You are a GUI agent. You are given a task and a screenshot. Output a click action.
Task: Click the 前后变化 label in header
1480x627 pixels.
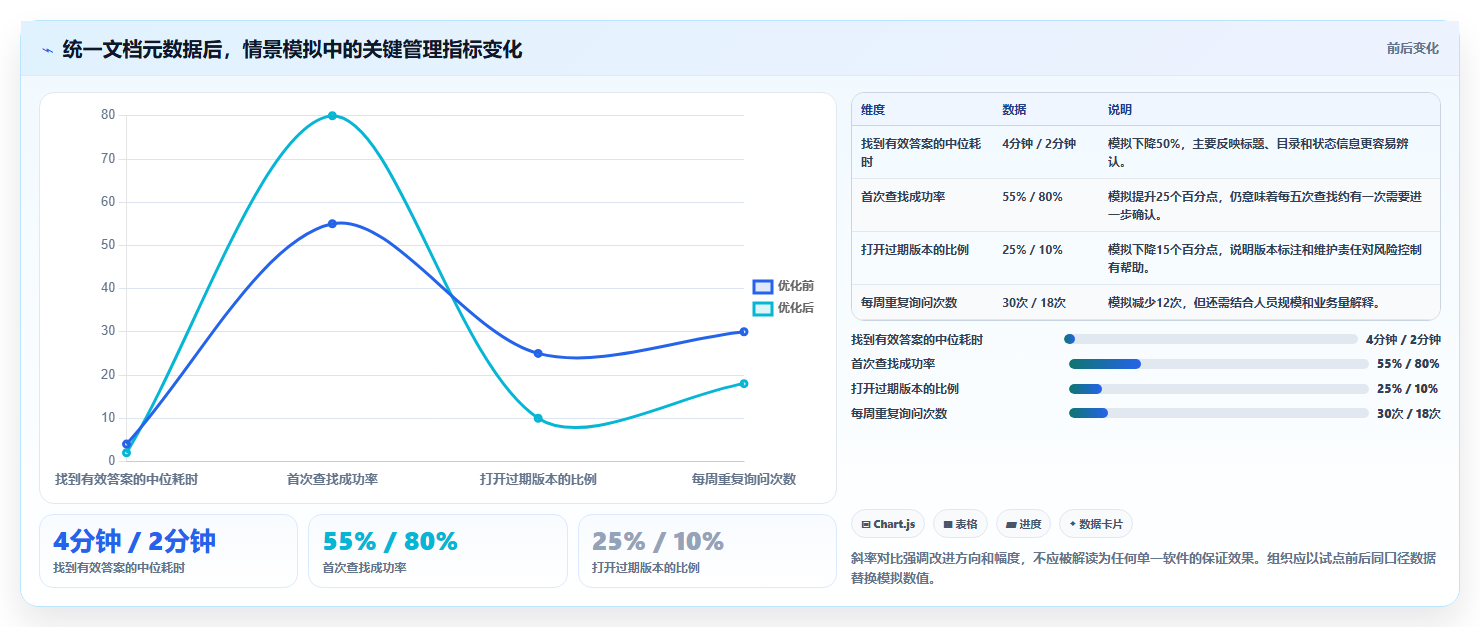click(1413, 48)
